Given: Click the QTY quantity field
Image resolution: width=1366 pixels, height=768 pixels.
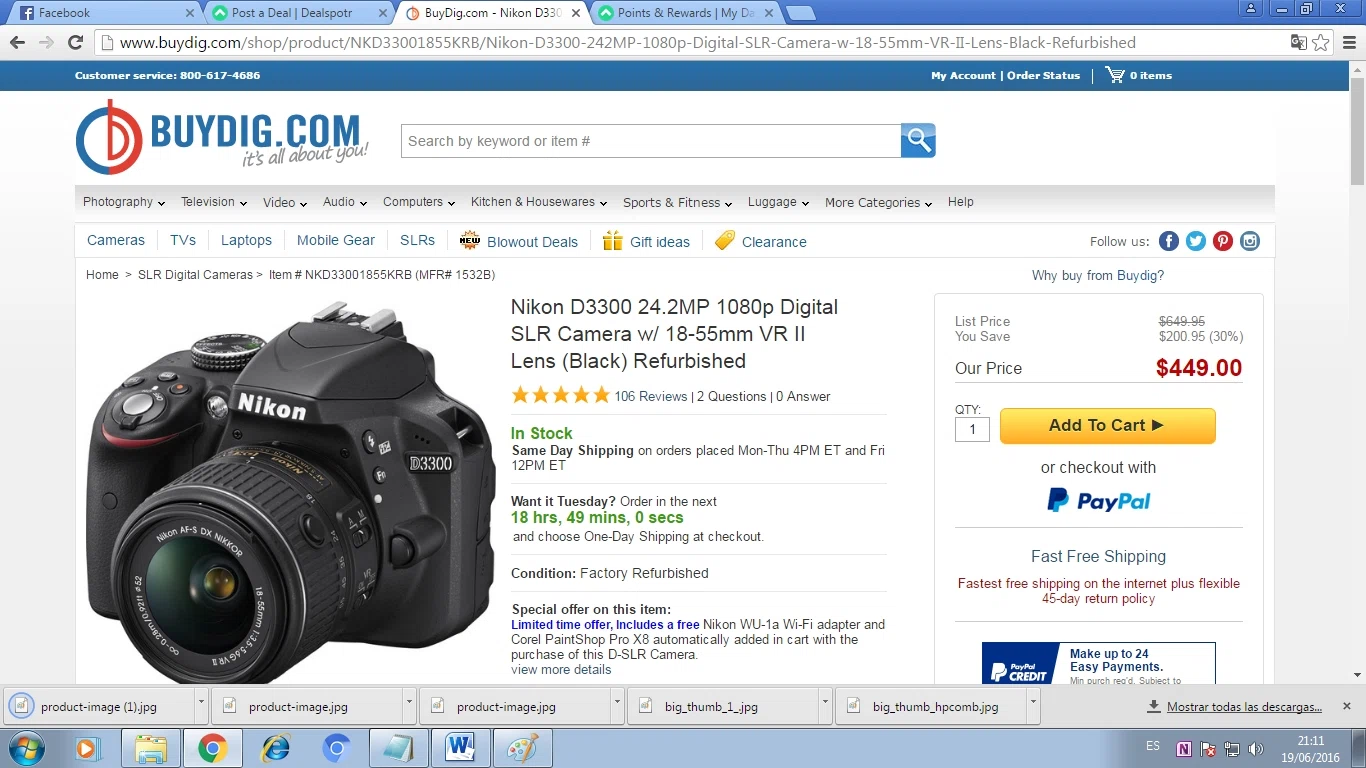Looking at the screenshot, I should [x=972, y=429].
